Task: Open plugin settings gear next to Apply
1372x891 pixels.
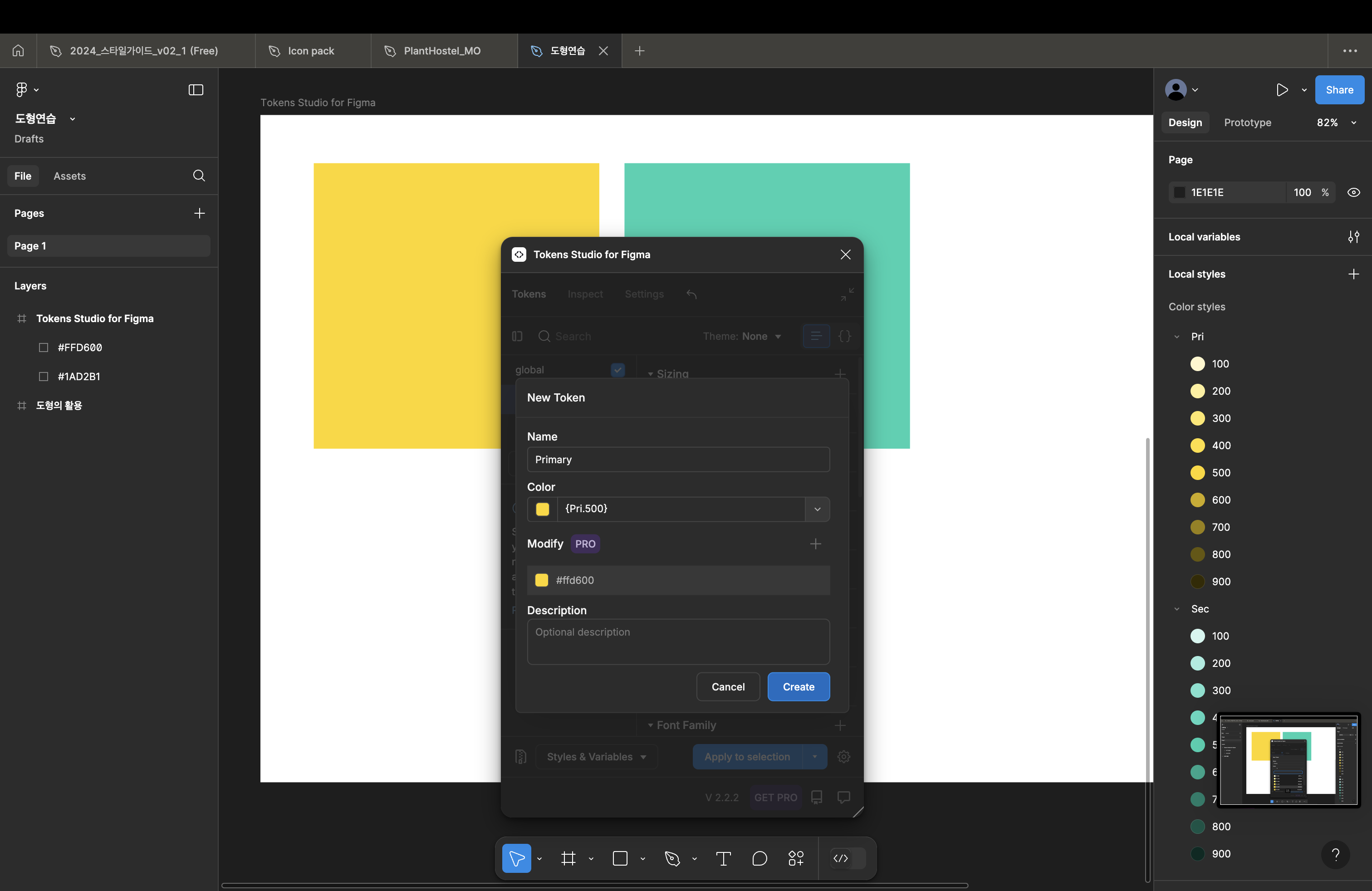Action: click(x=843, y=757)
